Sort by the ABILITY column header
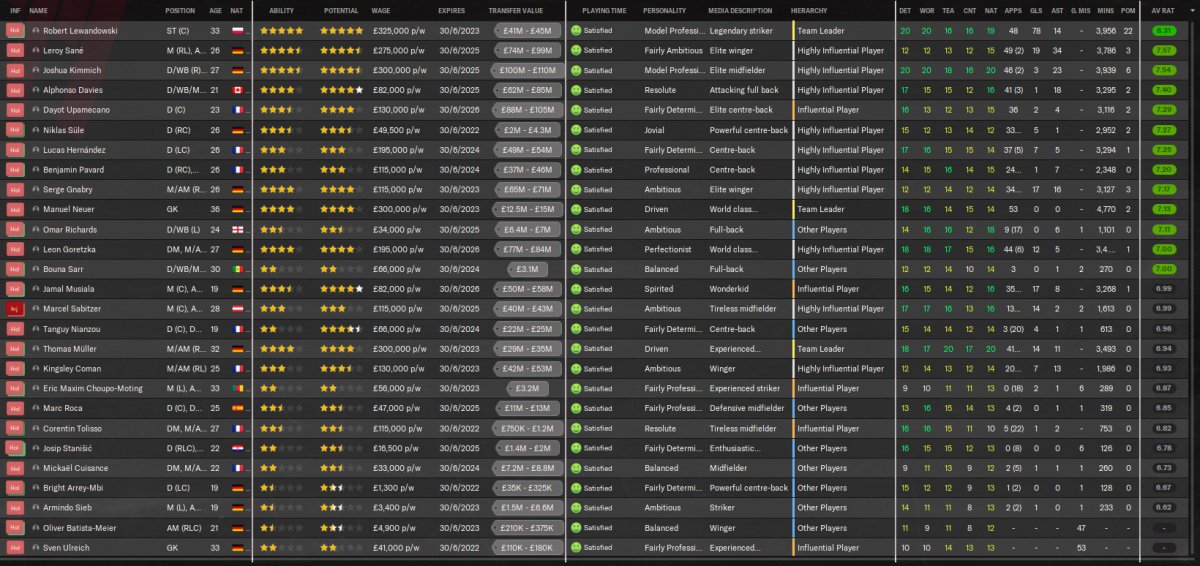 (281, 10)
